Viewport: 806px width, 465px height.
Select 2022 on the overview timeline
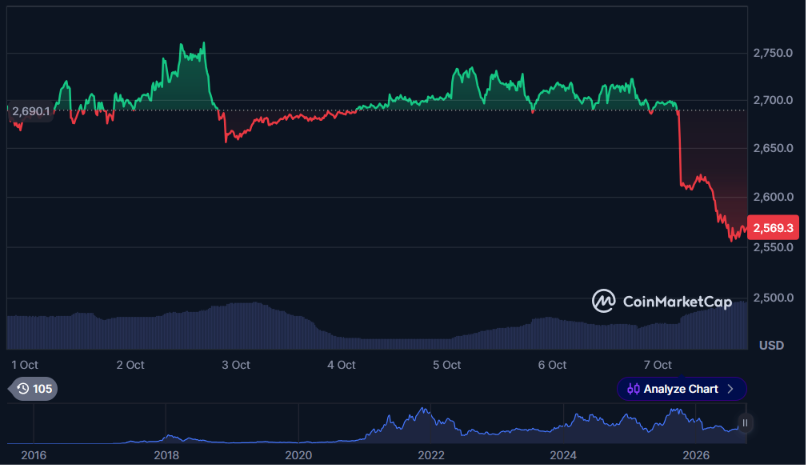[431, 455]
